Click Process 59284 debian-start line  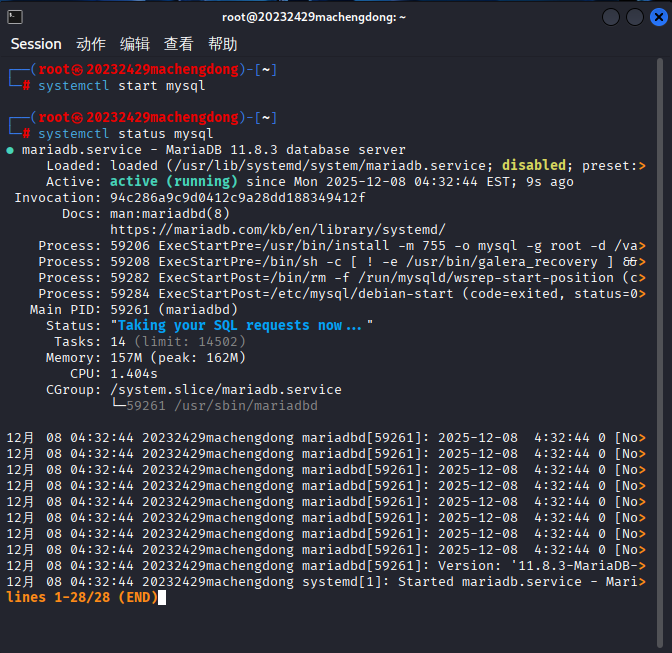(342, 294)
